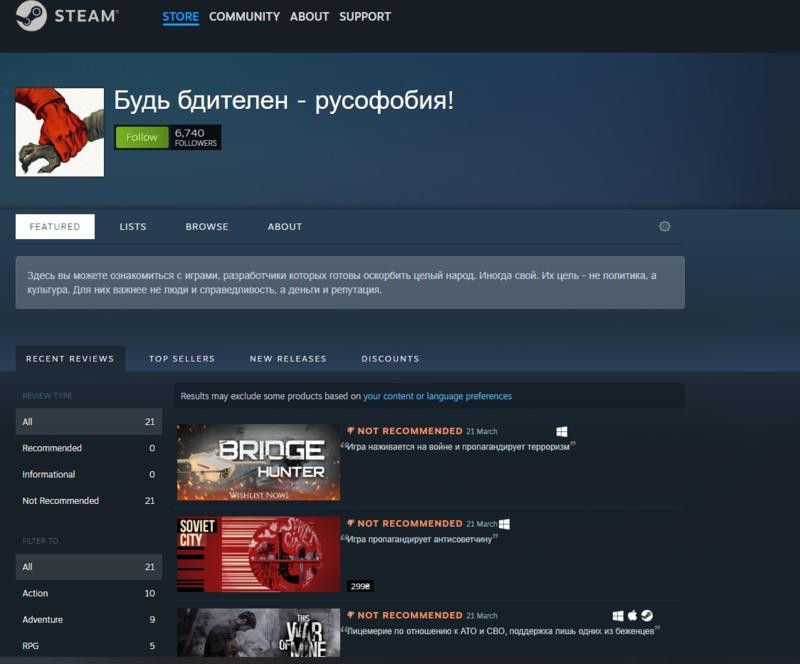Click 'NOT RECOMMENDED' label on Soviet City review
Viewport: 800px width, 664px height.
pyautogui.click(x=410, y=524)
